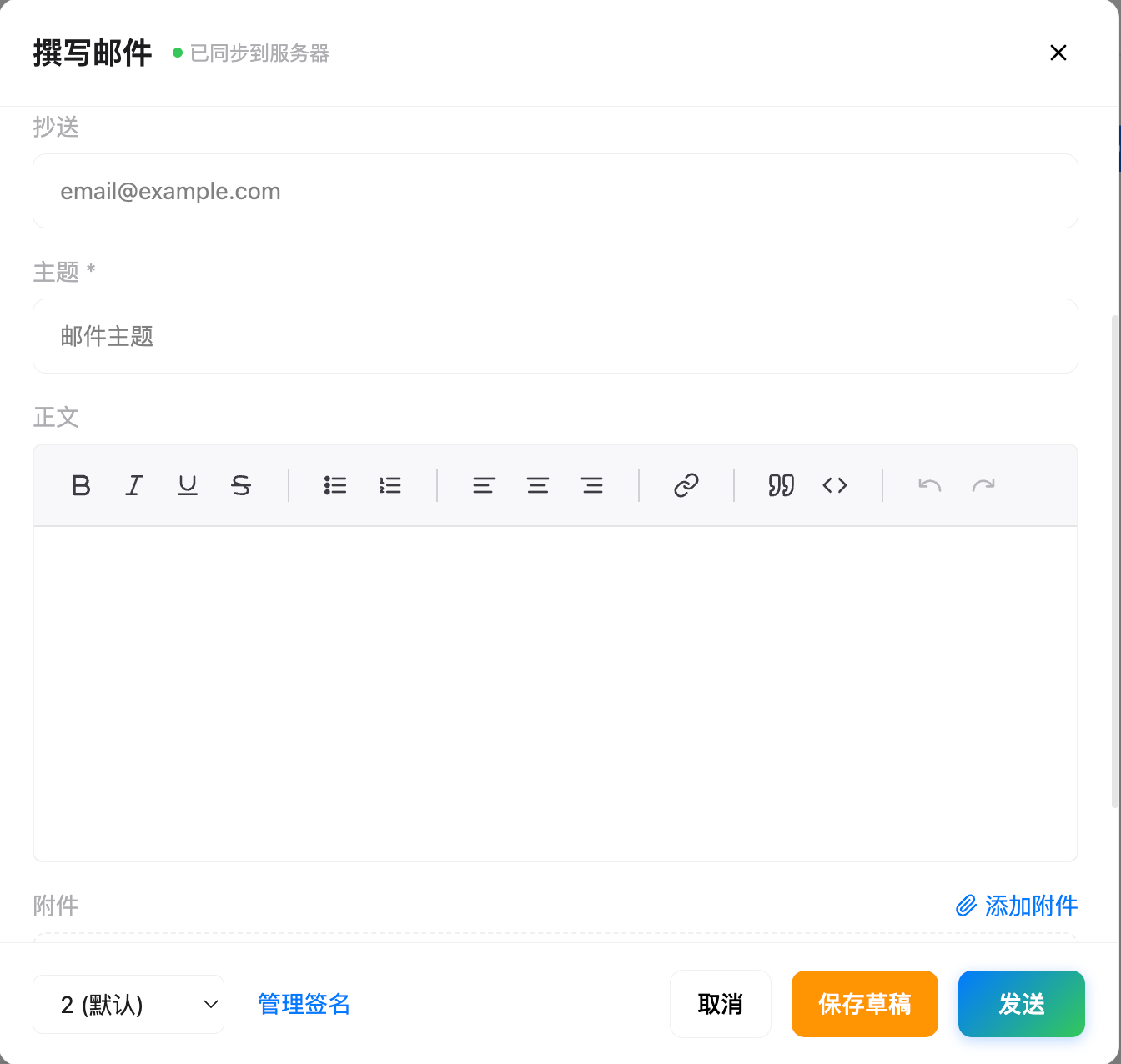Redo the last edit
The height and width of the screenshot is (1064, 1121).
983,485
